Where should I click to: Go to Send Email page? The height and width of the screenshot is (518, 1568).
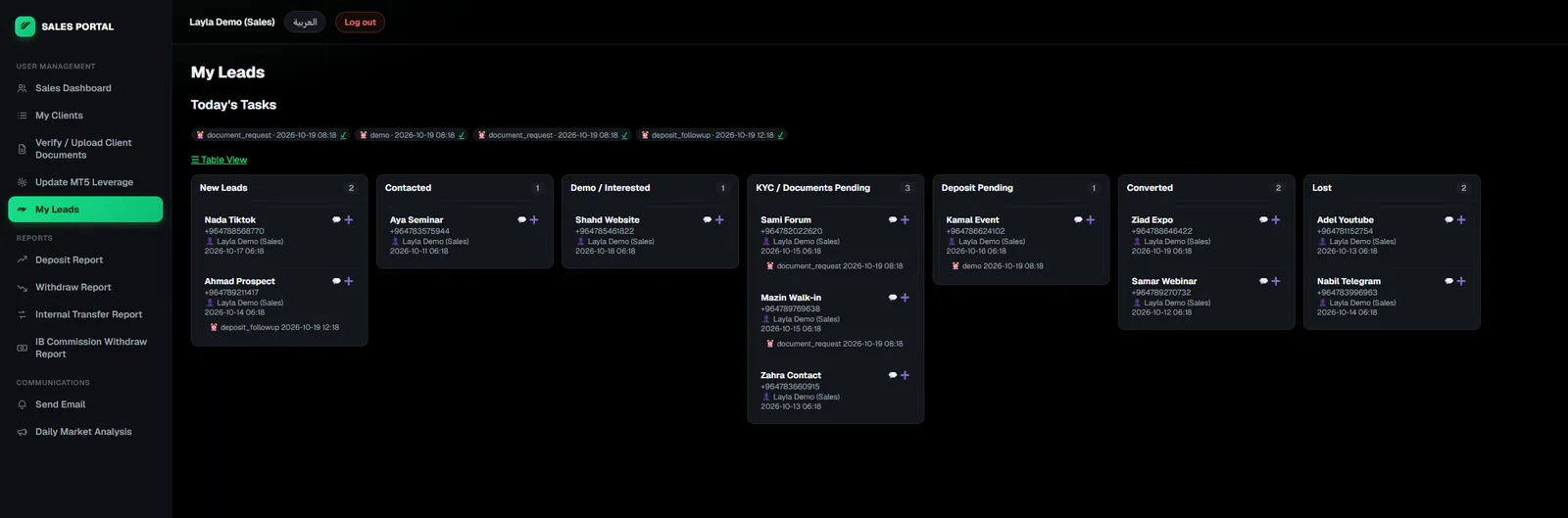coord(85,404)
